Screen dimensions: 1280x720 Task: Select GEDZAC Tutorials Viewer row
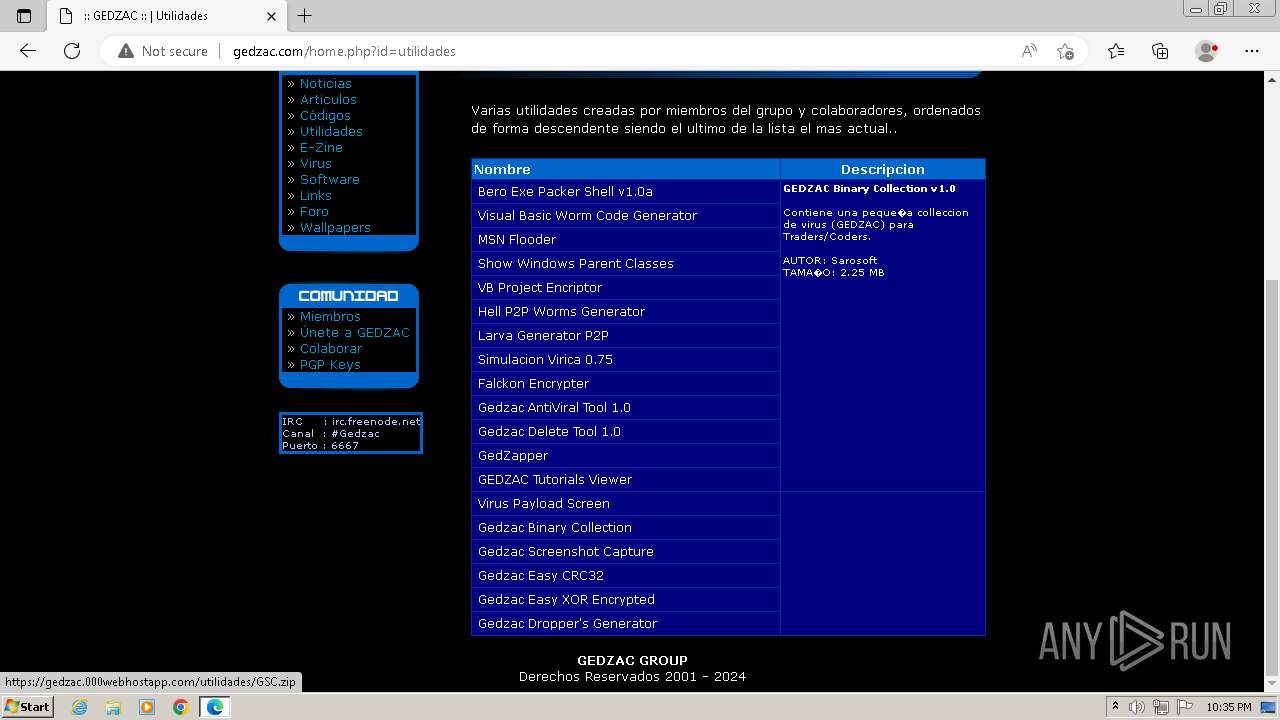pos(625,479)
